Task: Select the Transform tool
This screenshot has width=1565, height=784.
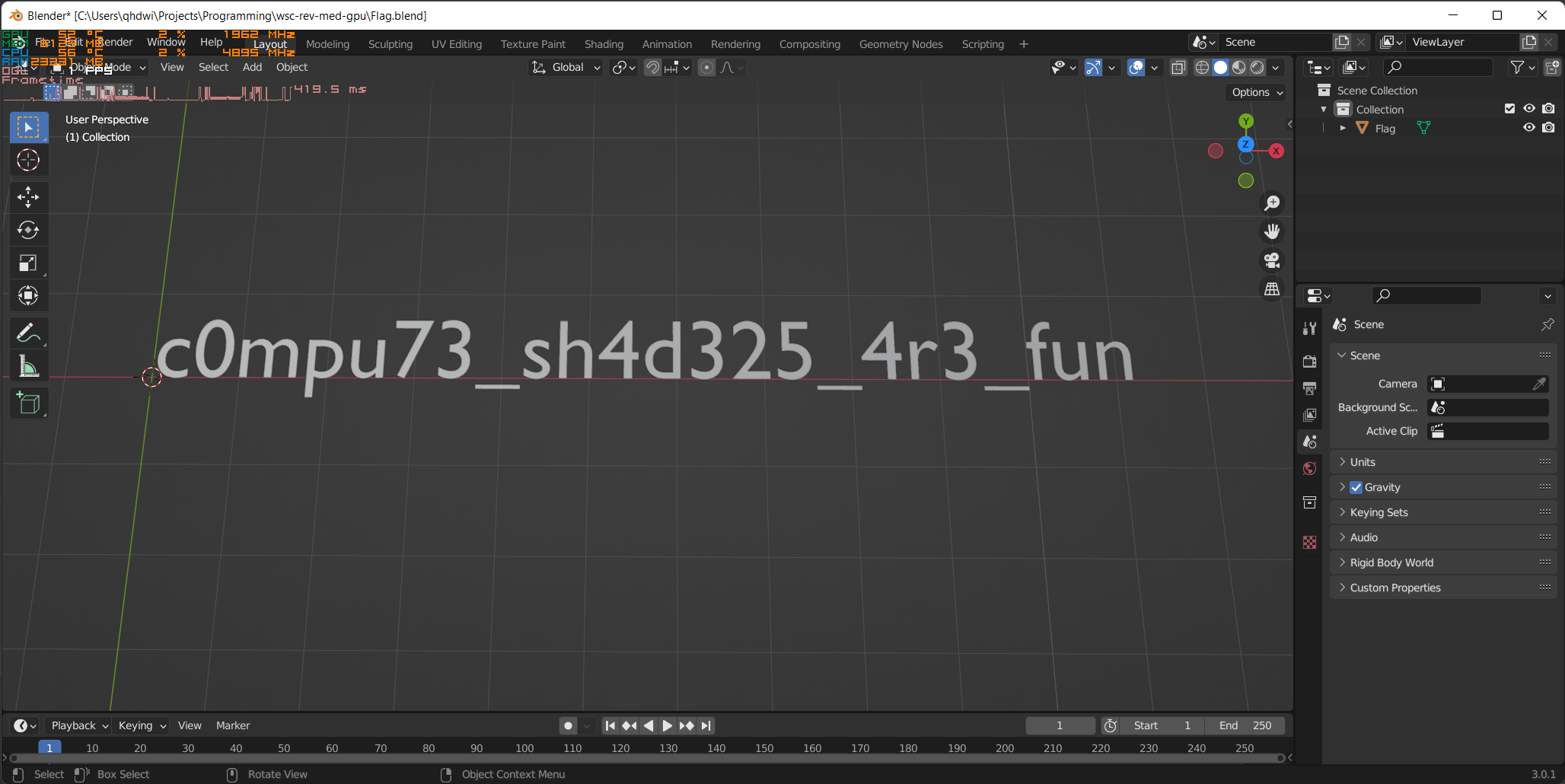Action: pos(29,295)
